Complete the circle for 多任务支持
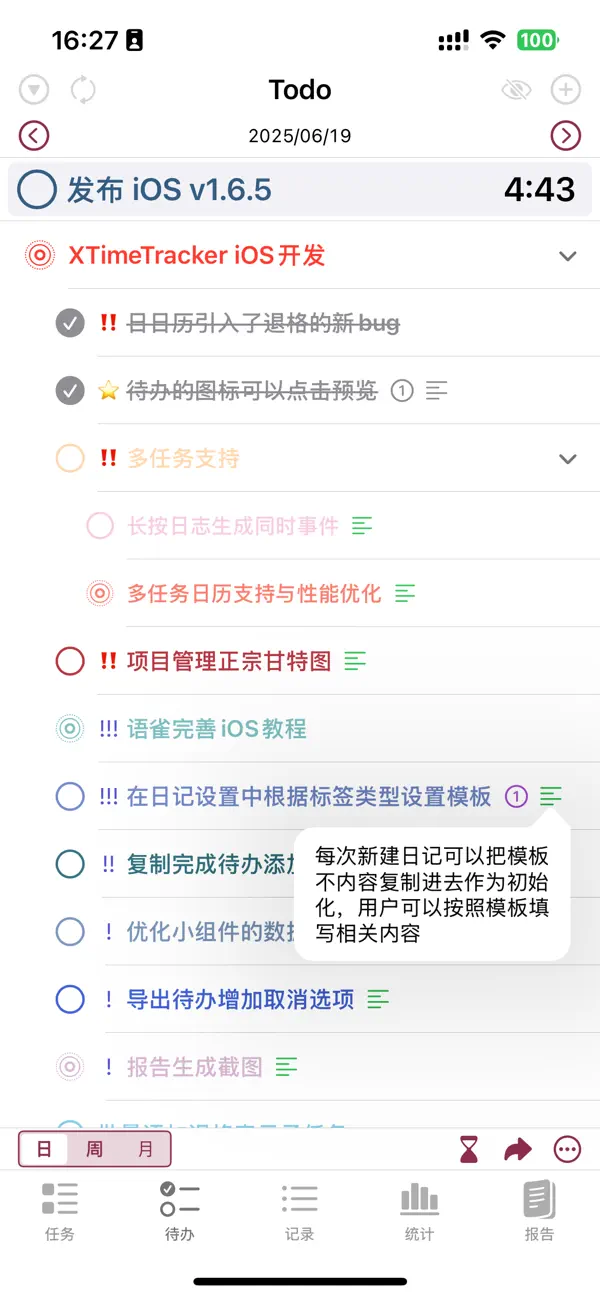600x1298 pixels. [x=69, y=458]
